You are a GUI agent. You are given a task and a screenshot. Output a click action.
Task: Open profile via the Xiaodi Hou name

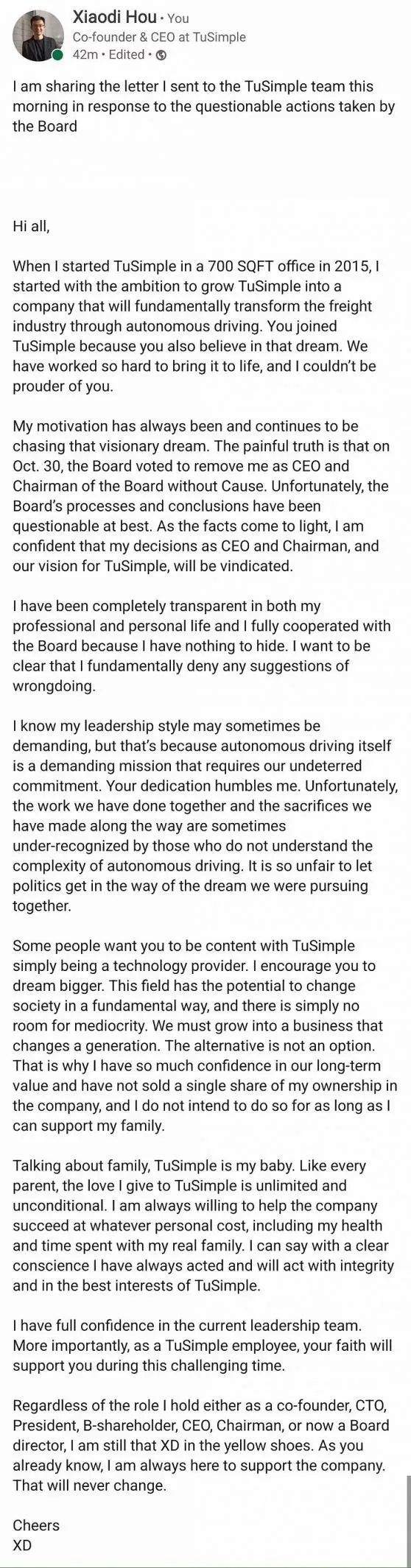[x=114, y=16]
